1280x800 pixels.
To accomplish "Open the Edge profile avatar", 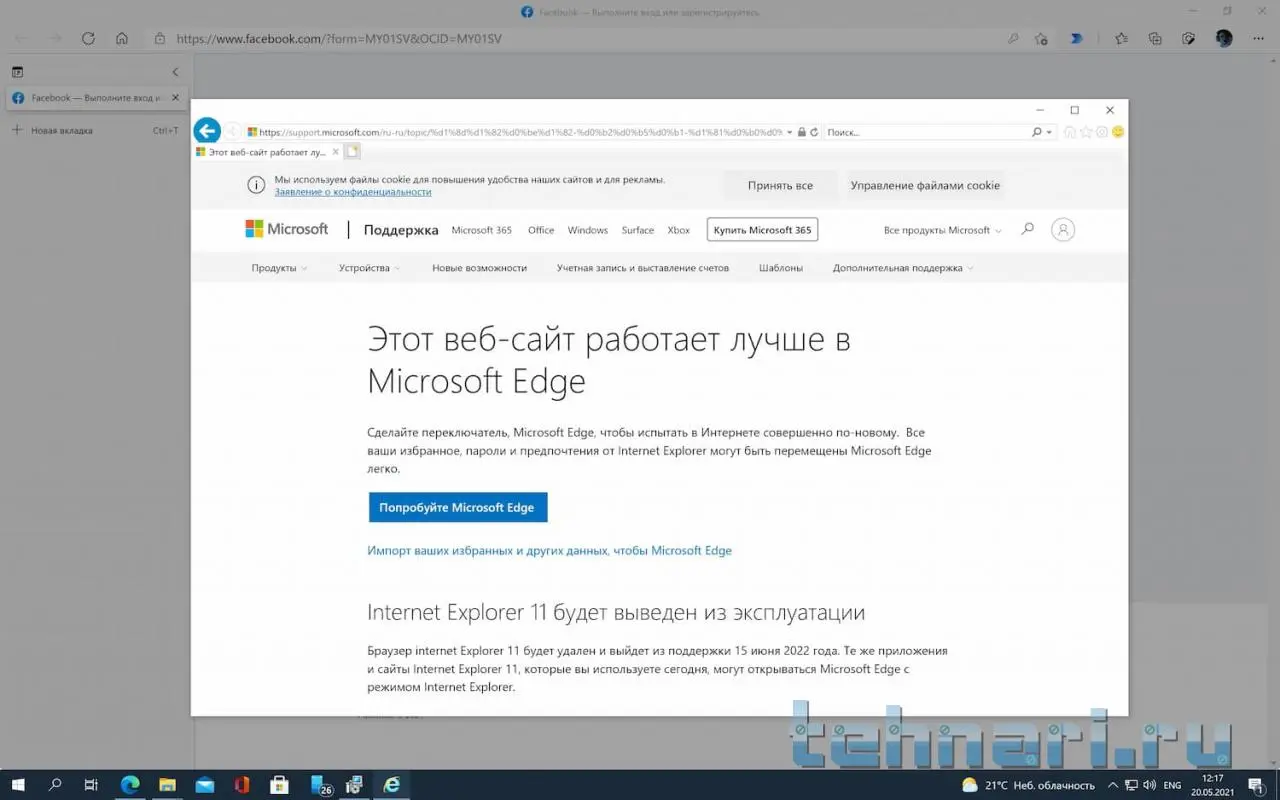I will click(x=1224, y=39).
